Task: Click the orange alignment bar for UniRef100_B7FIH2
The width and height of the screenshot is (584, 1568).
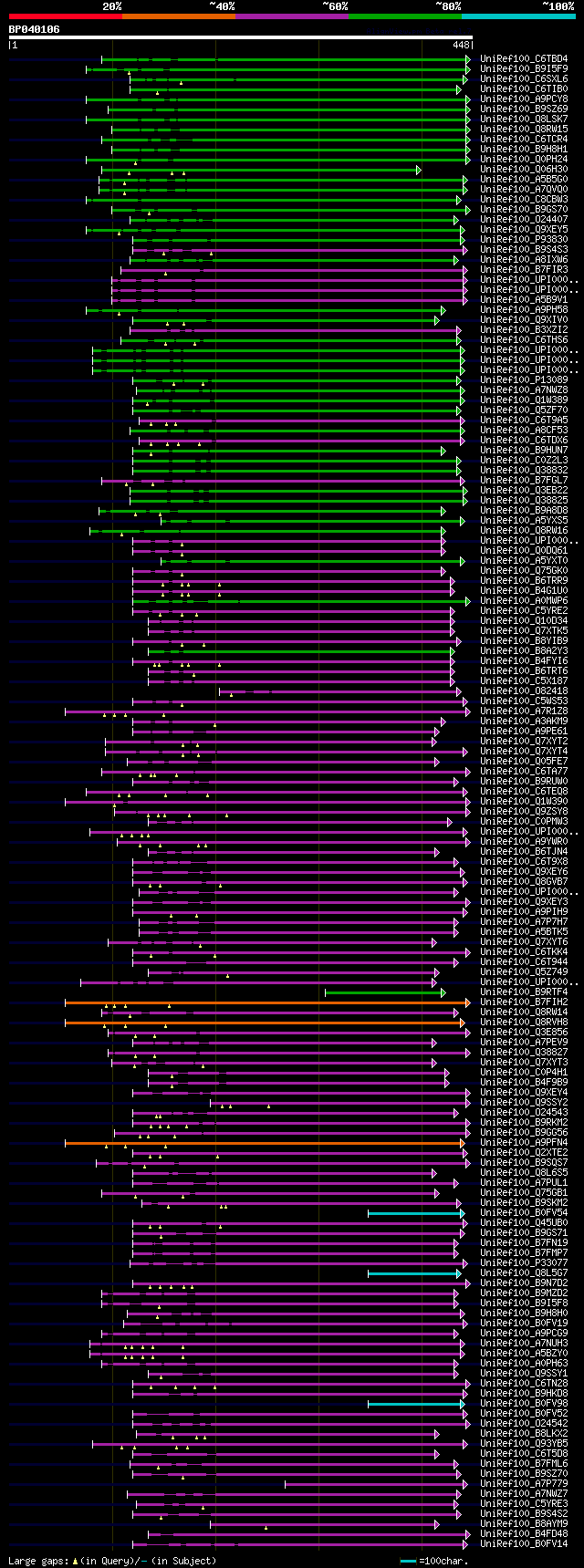Action: pos(267,1002)
